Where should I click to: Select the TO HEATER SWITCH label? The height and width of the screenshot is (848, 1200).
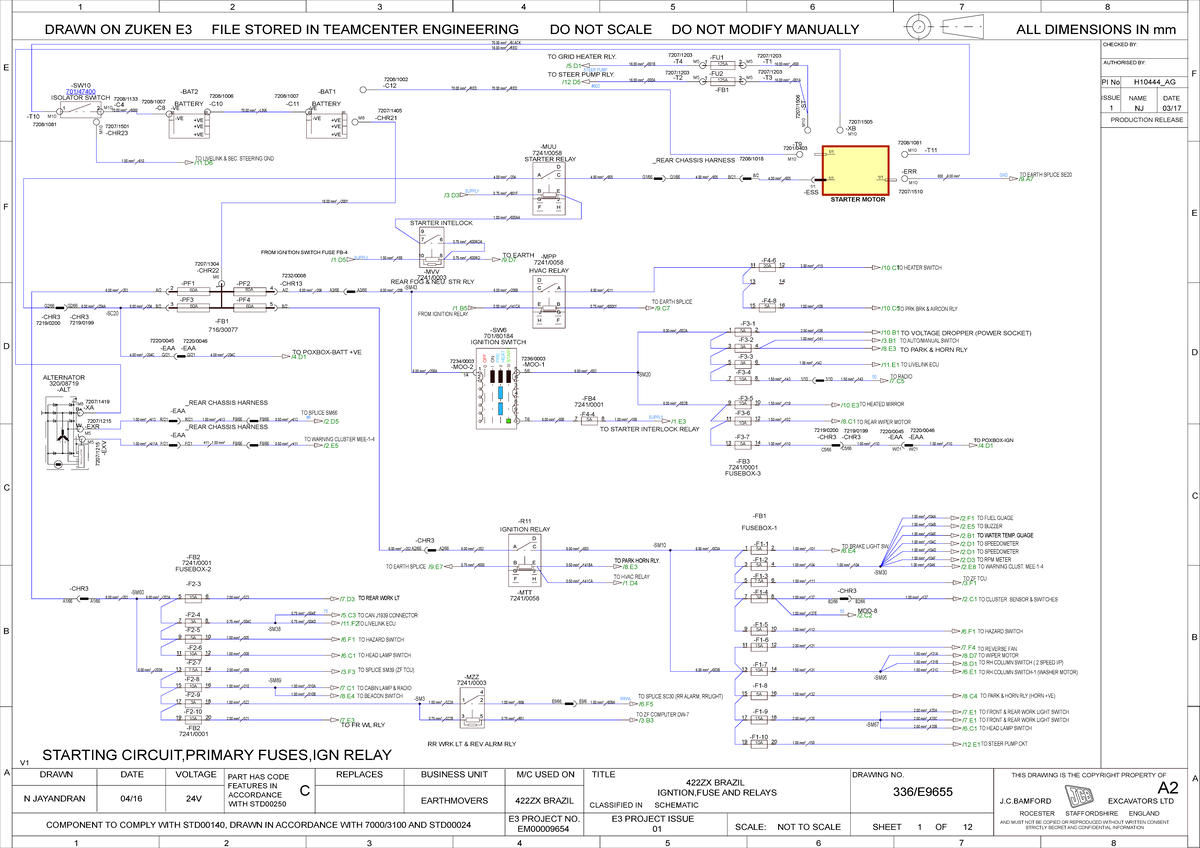coord(919,268)
